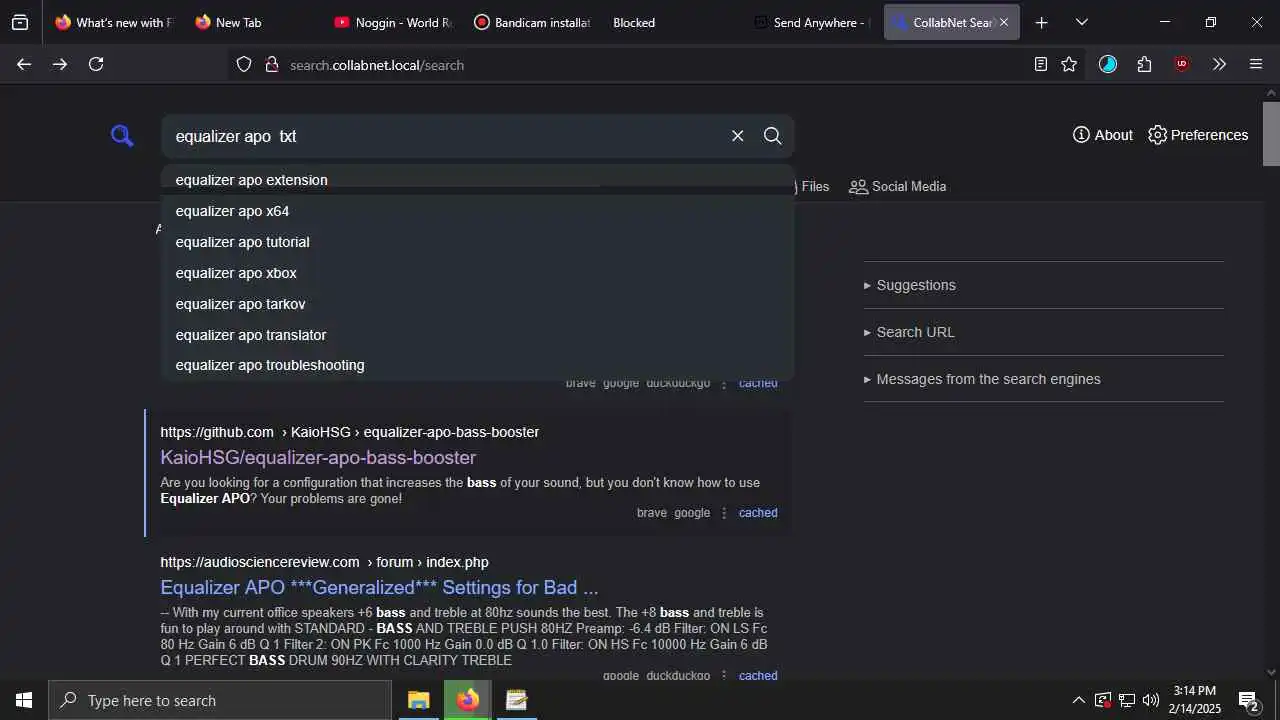Open result options for KaioHSG result
The image size is (1280, 720).
coord(725,513)
